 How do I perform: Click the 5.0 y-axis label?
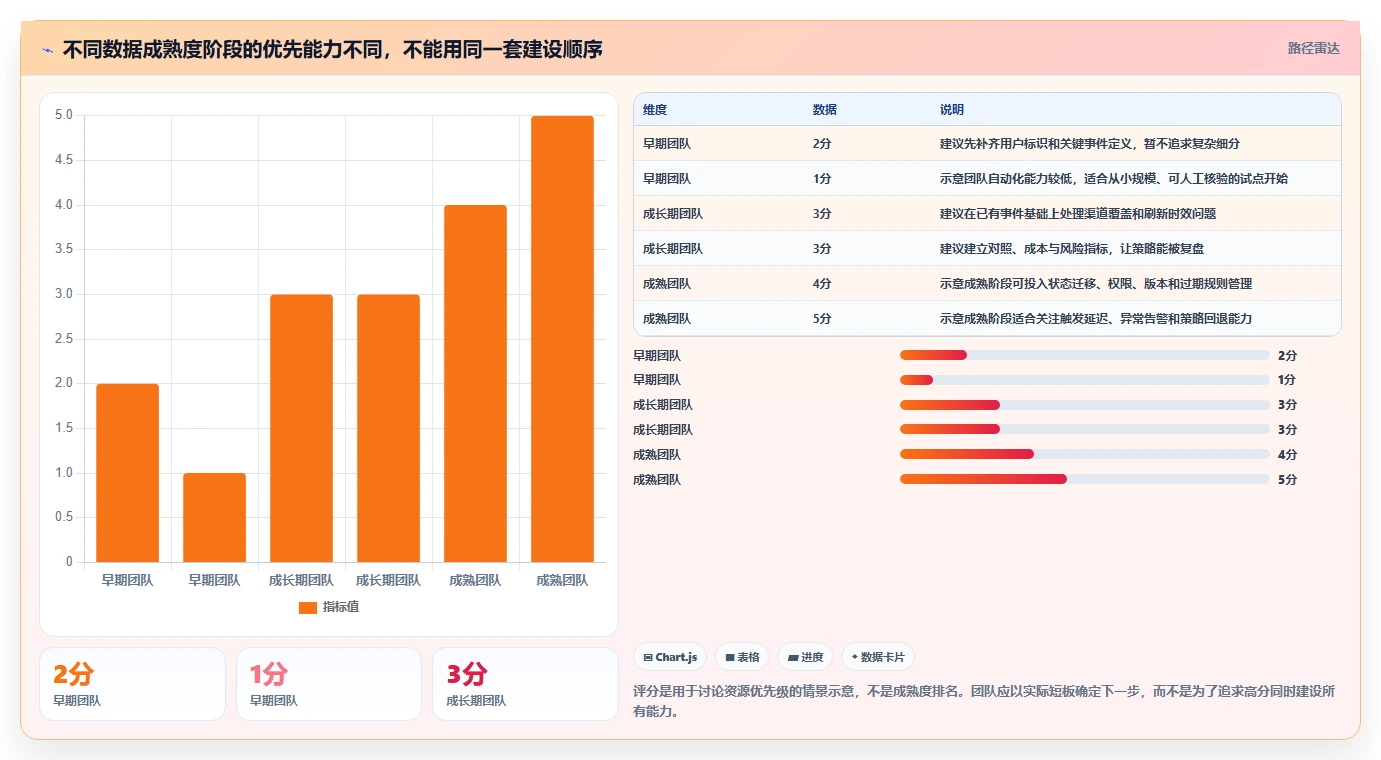coord(63,115)
